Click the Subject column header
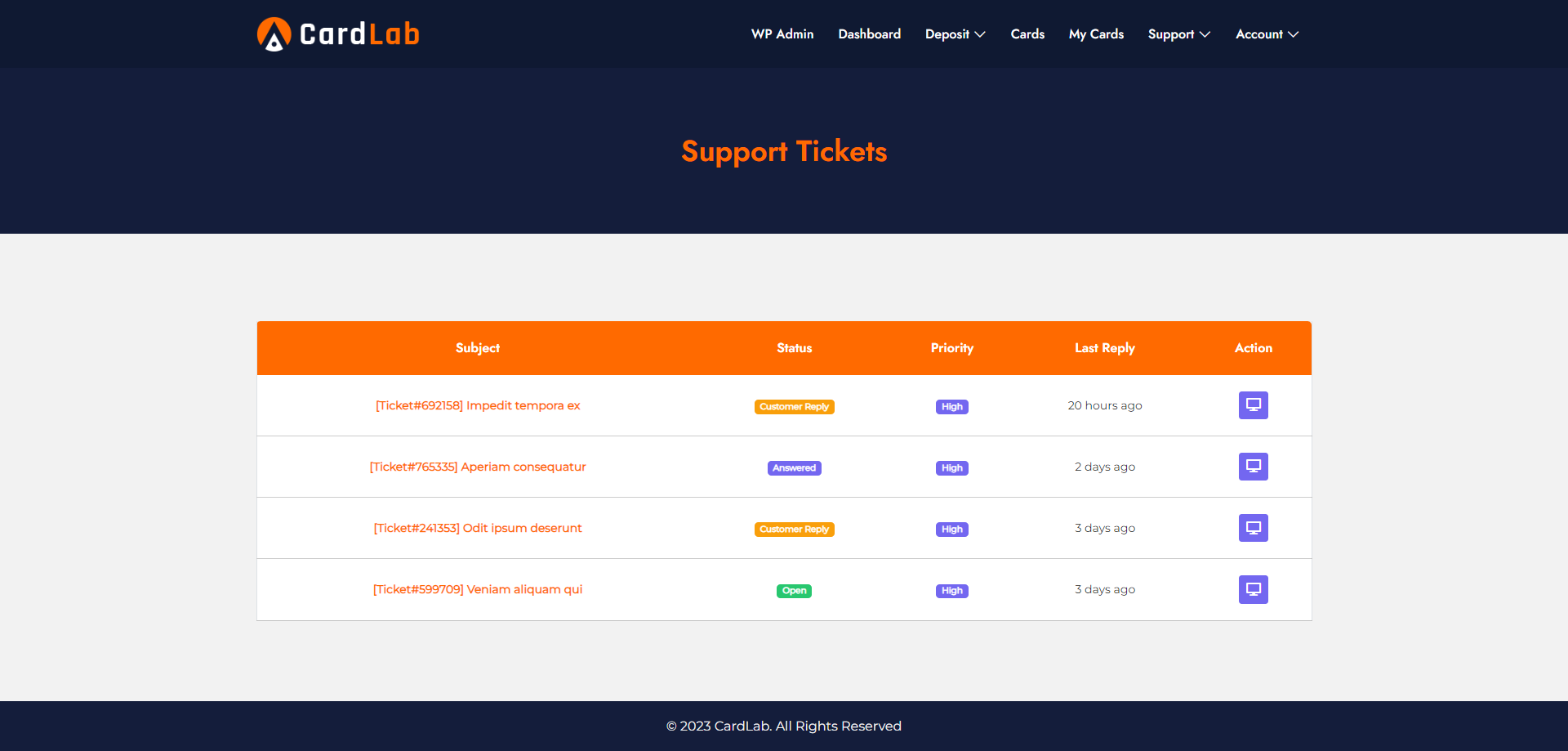 pyautogui.click(x=477, y=347)
